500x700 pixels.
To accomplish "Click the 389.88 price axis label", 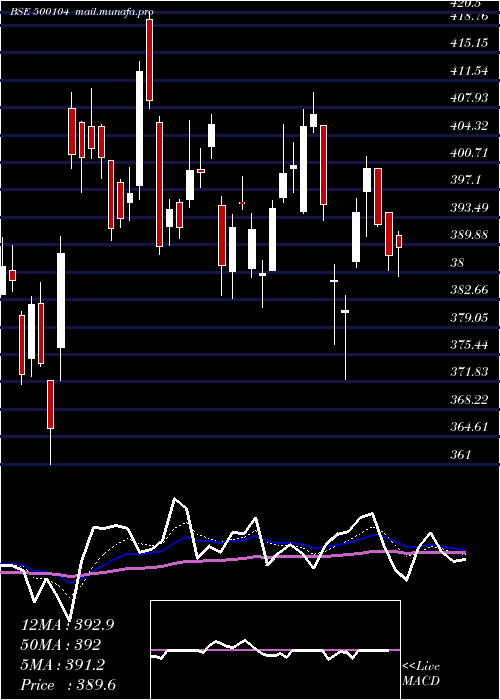I will click(x=469, y=235).
